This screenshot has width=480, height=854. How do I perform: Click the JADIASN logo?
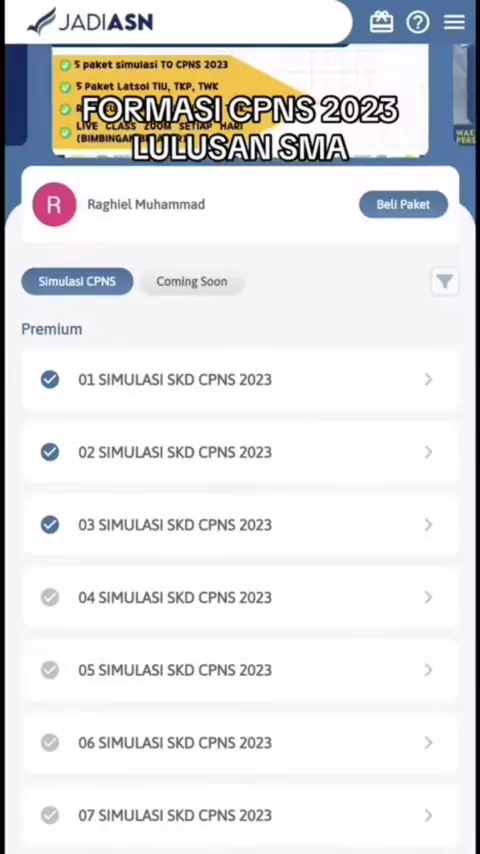pos(90,21)
